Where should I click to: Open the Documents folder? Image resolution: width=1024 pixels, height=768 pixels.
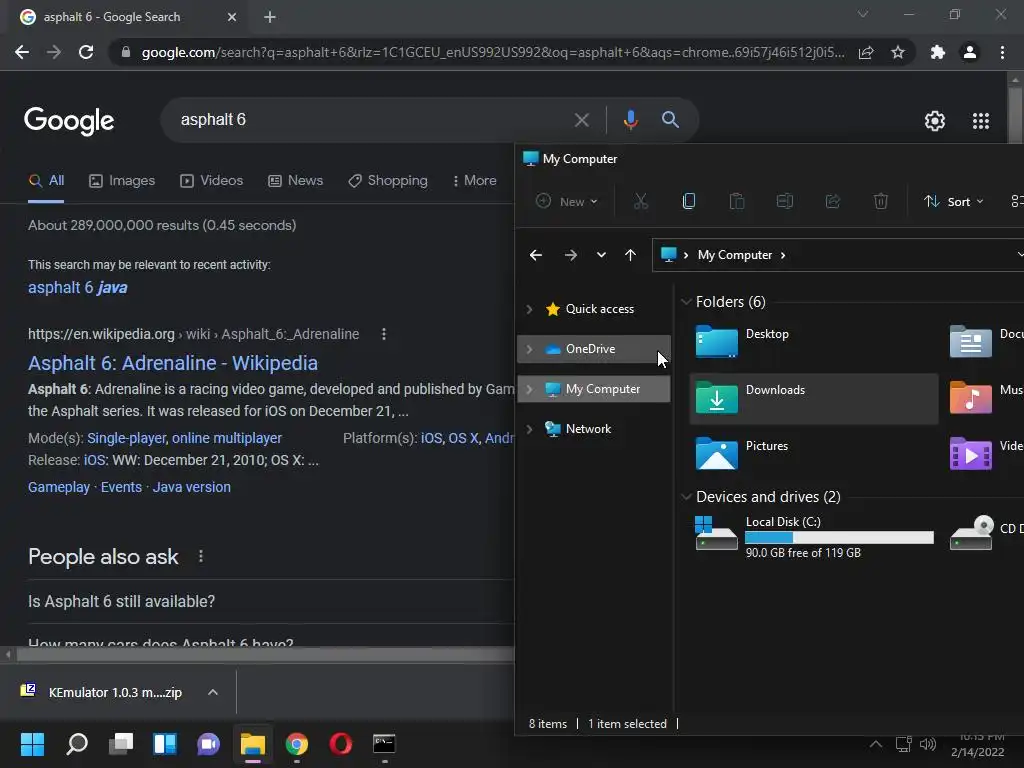coord(985,342)
